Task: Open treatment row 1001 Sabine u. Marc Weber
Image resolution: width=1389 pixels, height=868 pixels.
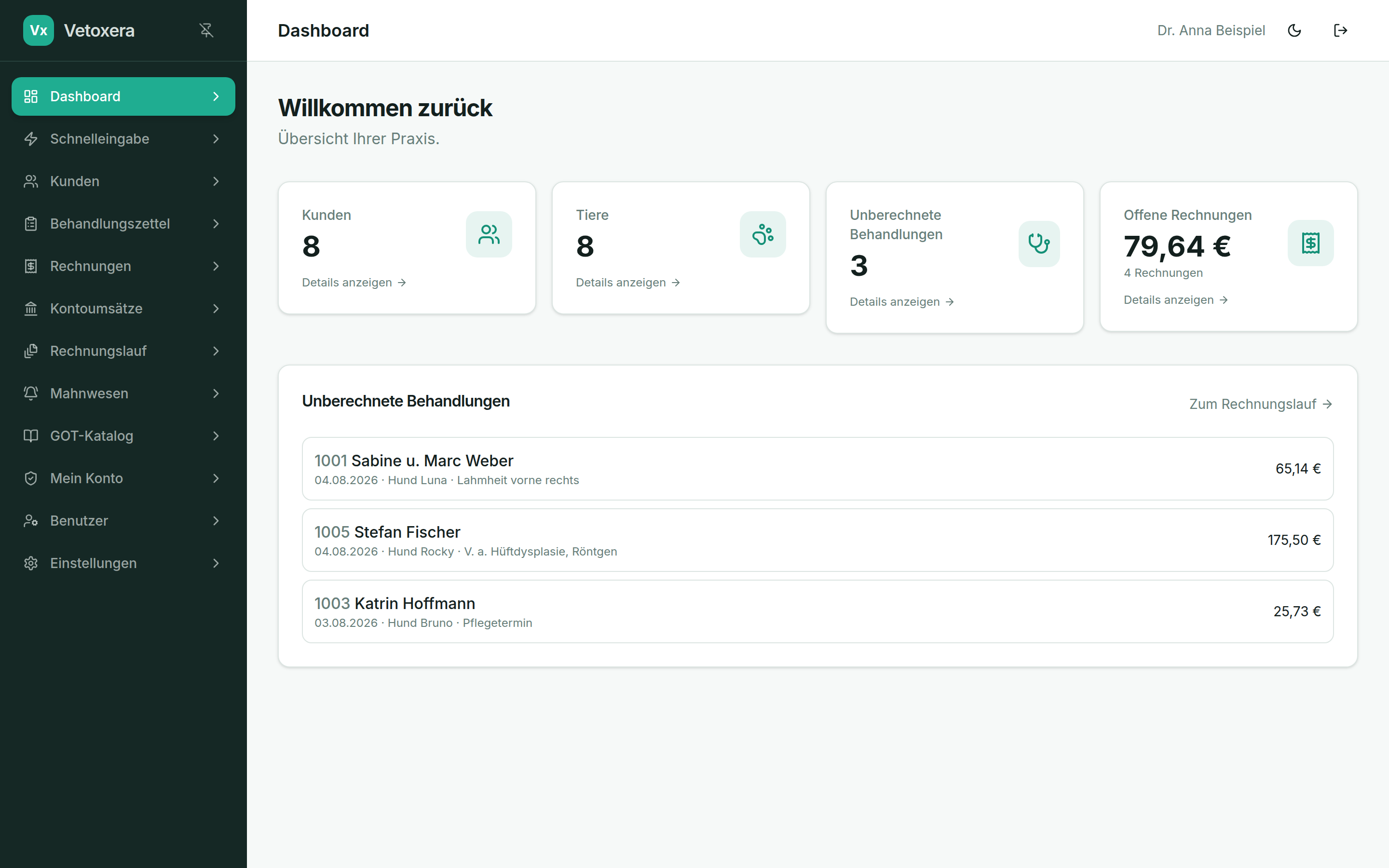Action: click(x=817, y=469)
